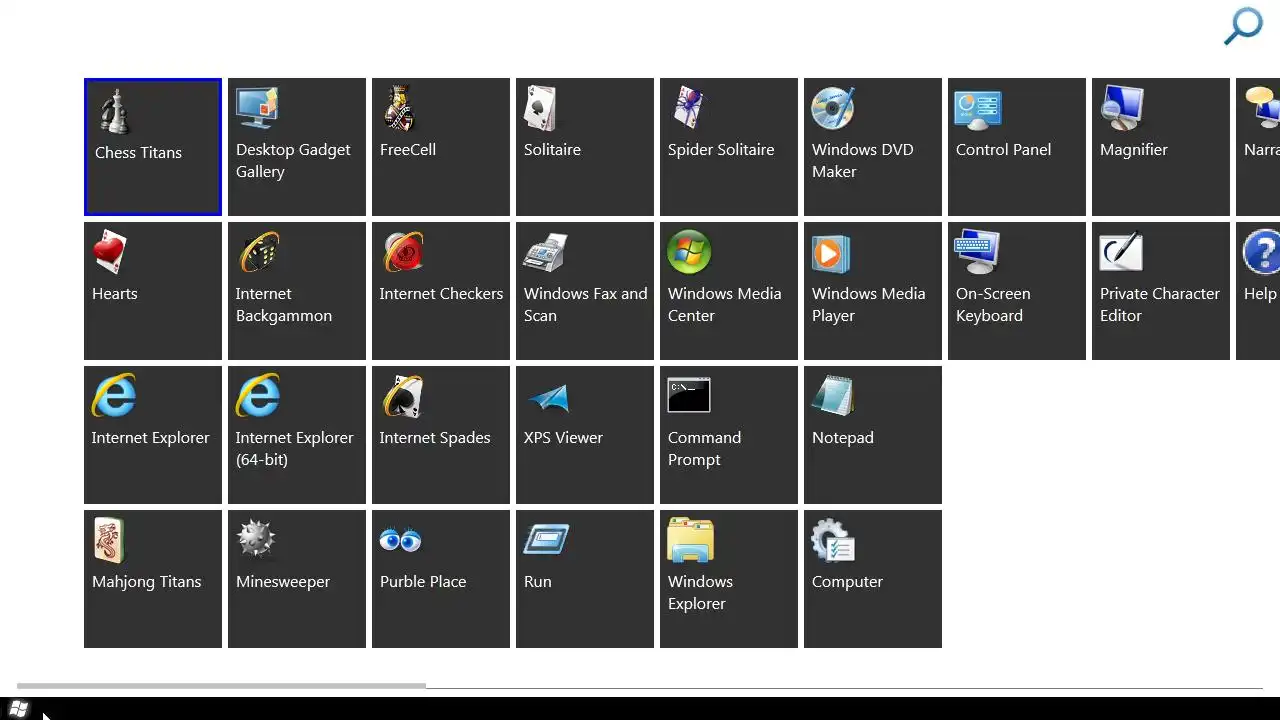The image size is (1280, 720).
Task: Open Notepad from its tile
Action: click(x=873, y=435)
